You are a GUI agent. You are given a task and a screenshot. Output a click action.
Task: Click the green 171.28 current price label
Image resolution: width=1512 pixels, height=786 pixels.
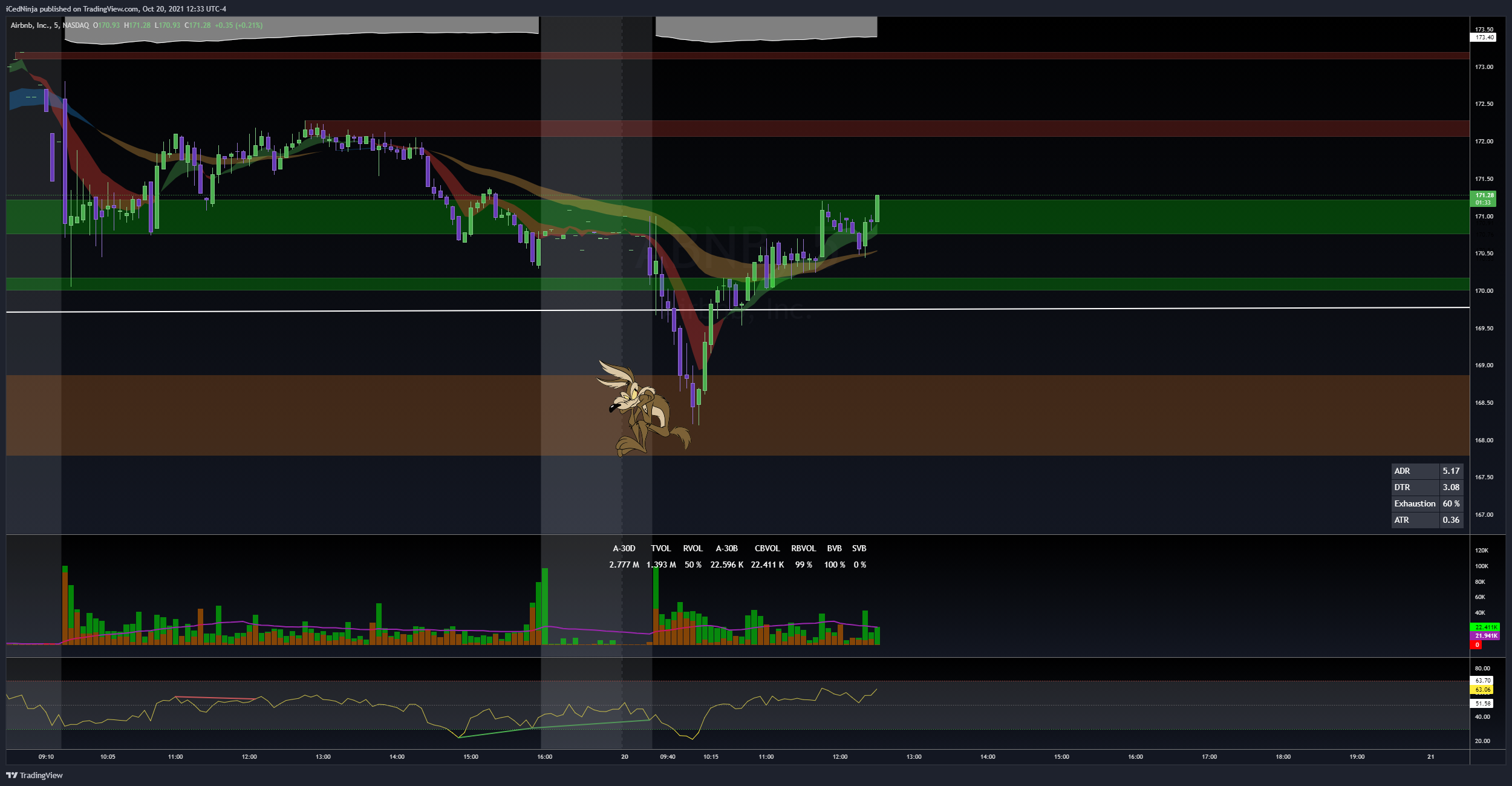tap(1482, 198)
